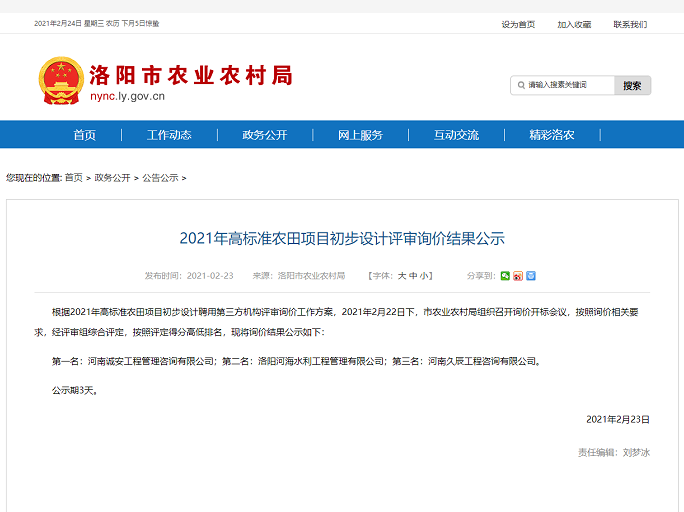Select 网上服务 in navigation bar

coord(360,135)
